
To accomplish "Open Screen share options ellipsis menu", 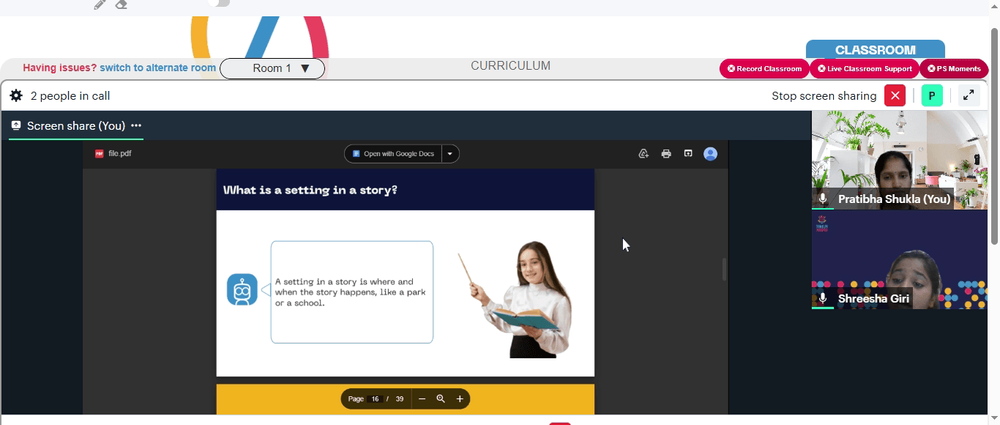I will (136, 126).
